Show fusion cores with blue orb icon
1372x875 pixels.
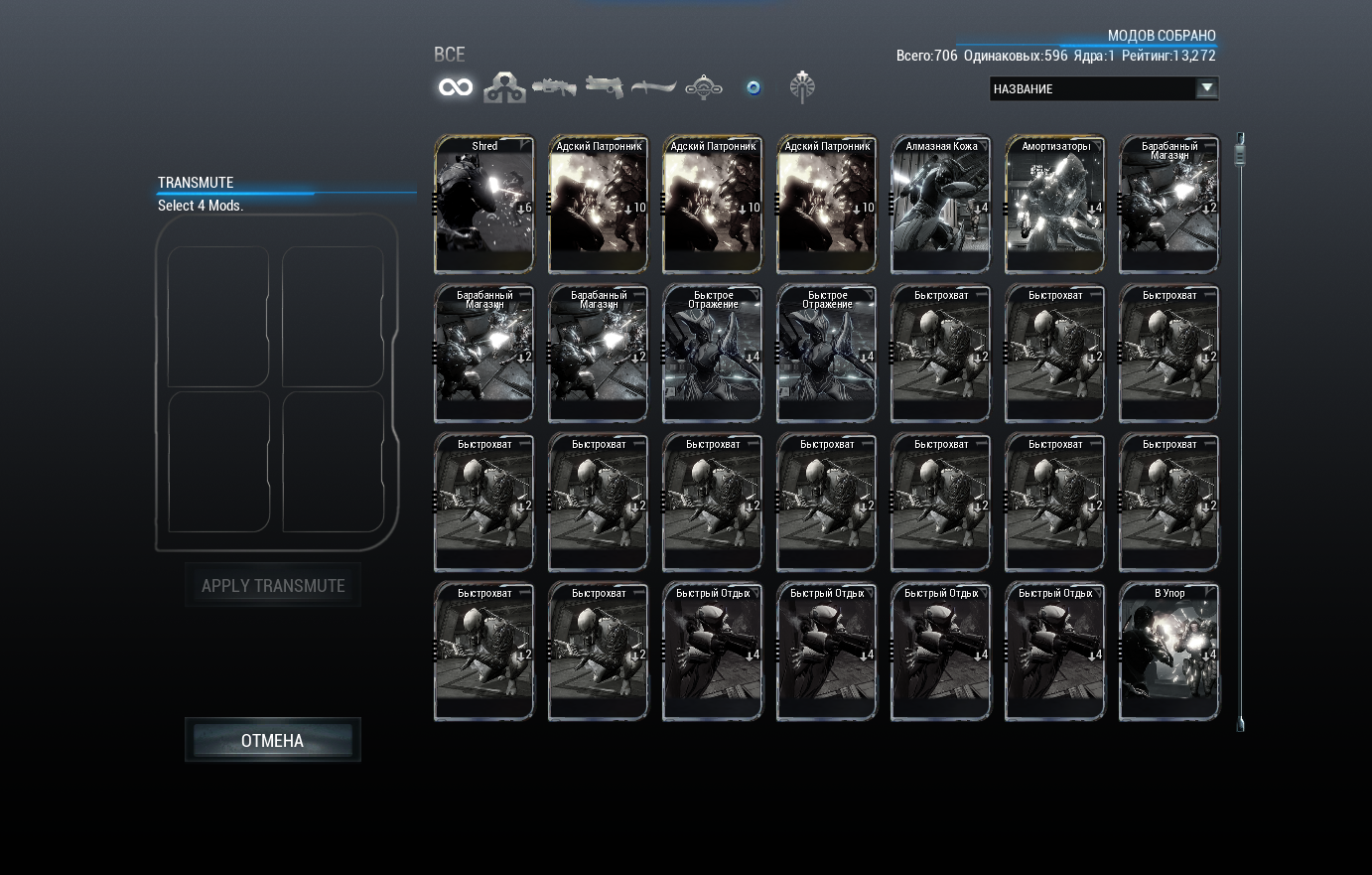tap(754, 87)
